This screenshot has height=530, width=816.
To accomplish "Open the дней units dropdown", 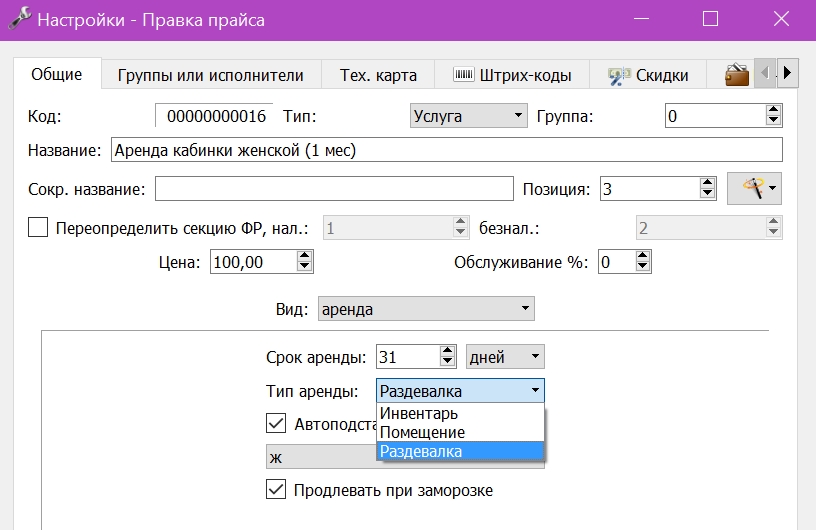I will (x=505, y=357).
